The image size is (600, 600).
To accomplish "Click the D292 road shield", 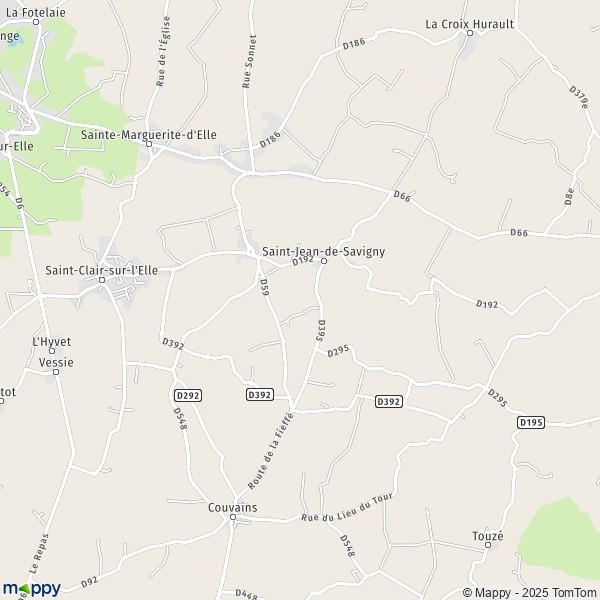I will (x=188, y=395).
